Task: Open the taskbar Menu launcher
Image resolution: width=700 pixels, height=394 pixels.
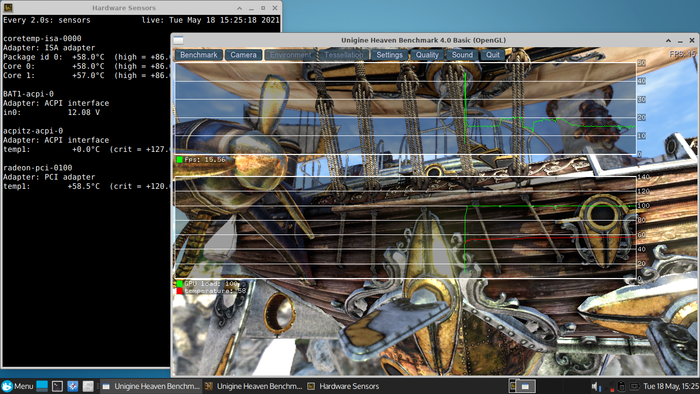Action: 17,386
